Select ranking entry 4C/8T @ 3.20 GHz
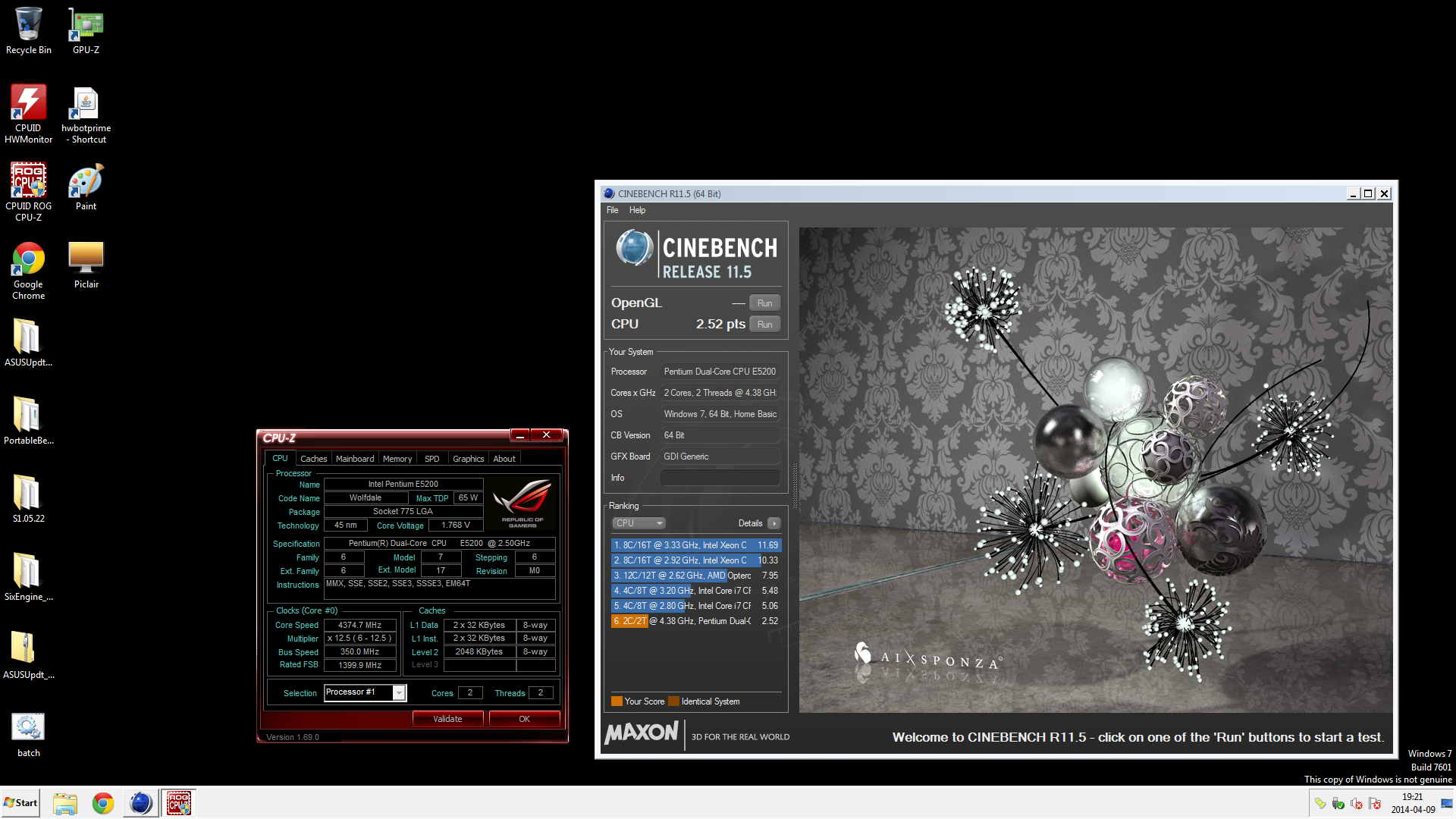This screenshot has width=1456, height=819. tap(695, 591)
